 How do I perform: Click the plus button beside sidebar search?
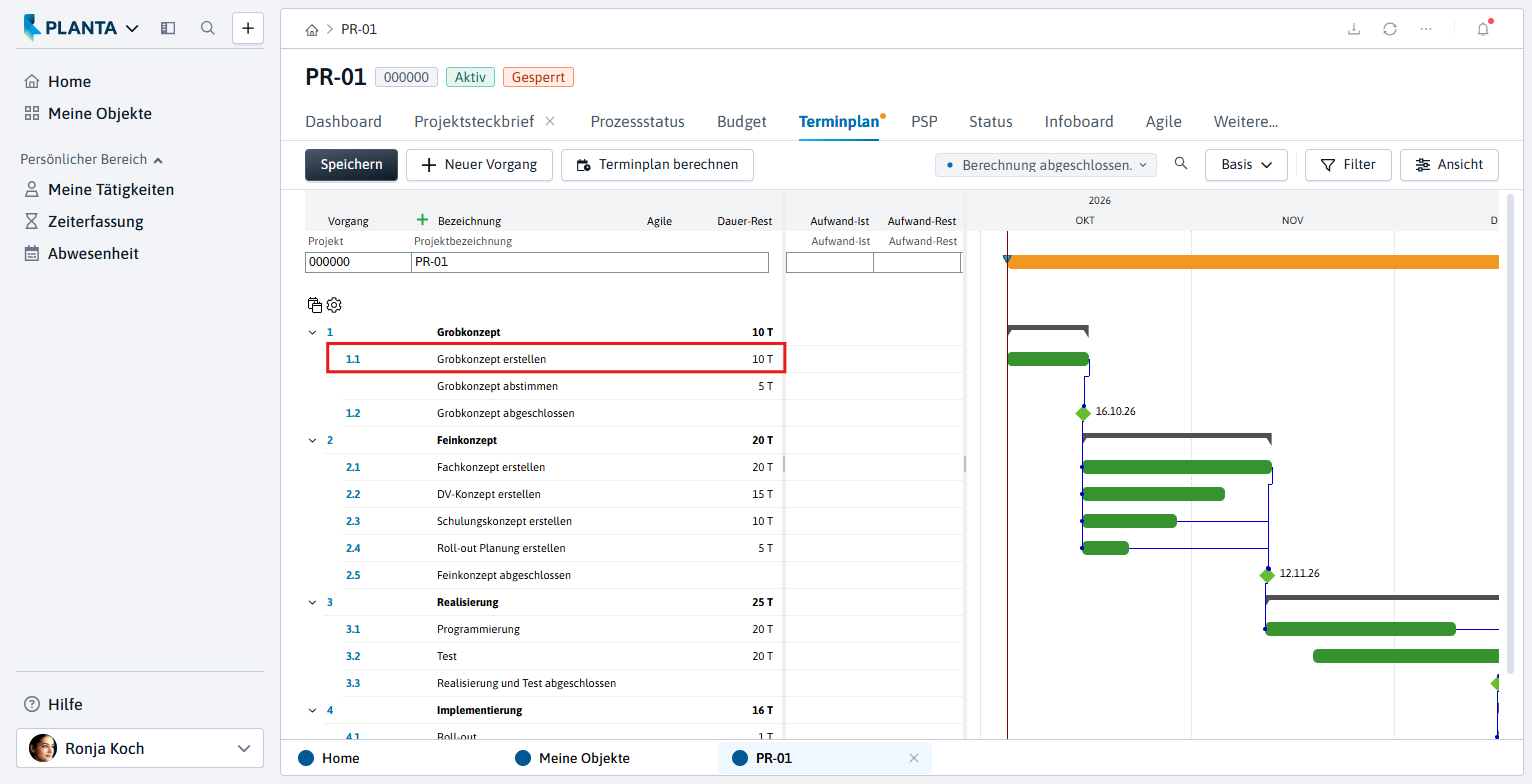pos(248,28)
